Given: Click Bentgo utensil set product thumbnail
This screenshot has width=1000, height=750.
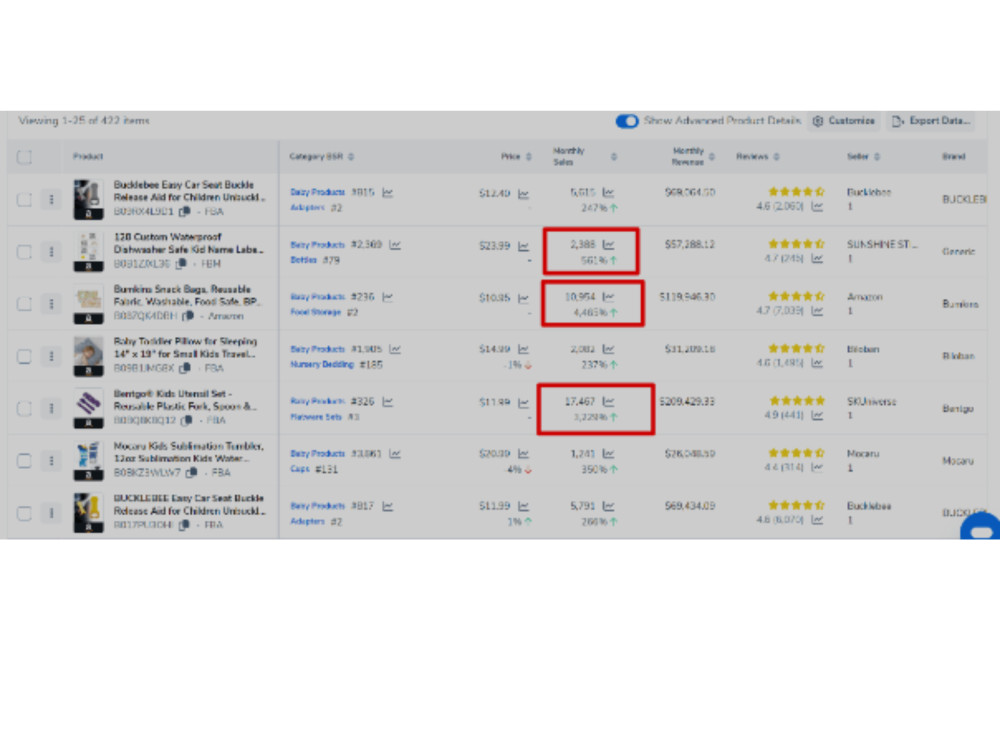Looking at the screenshot, I should [88, 409].
